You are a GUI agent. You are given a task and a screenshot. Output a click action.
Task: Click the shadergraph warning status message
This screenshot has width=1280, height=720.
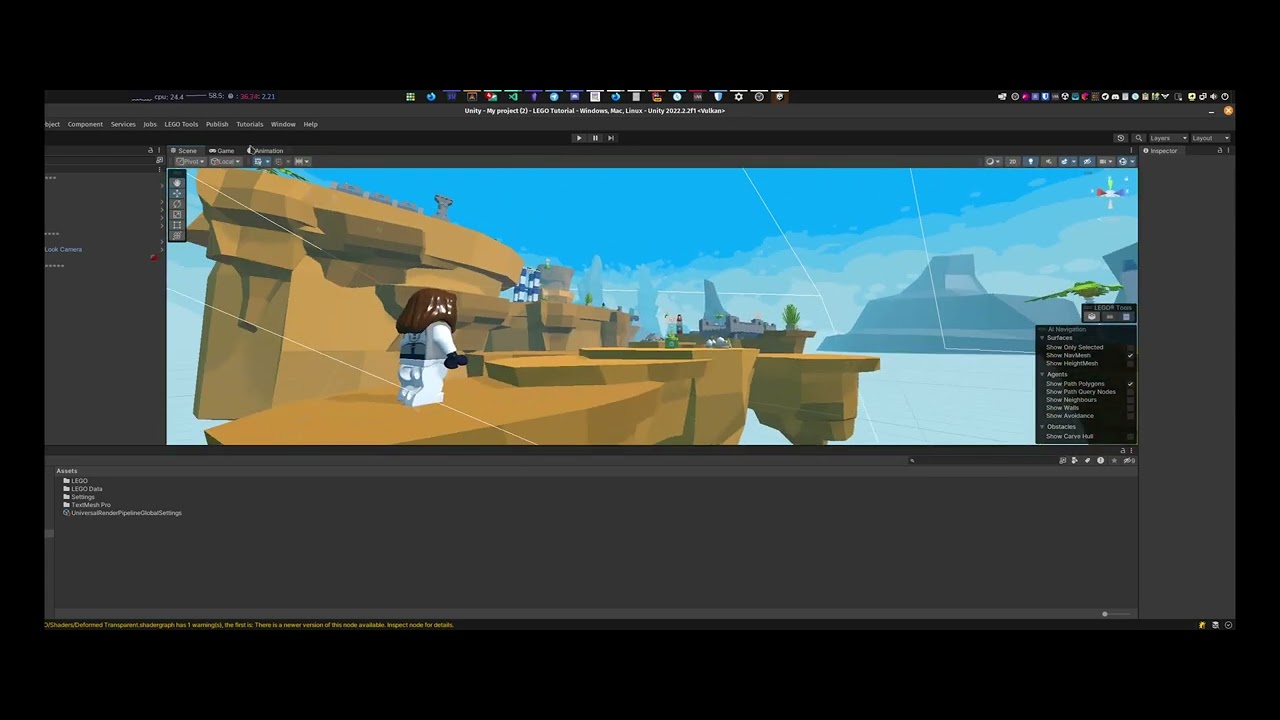(x=249, y=625)
